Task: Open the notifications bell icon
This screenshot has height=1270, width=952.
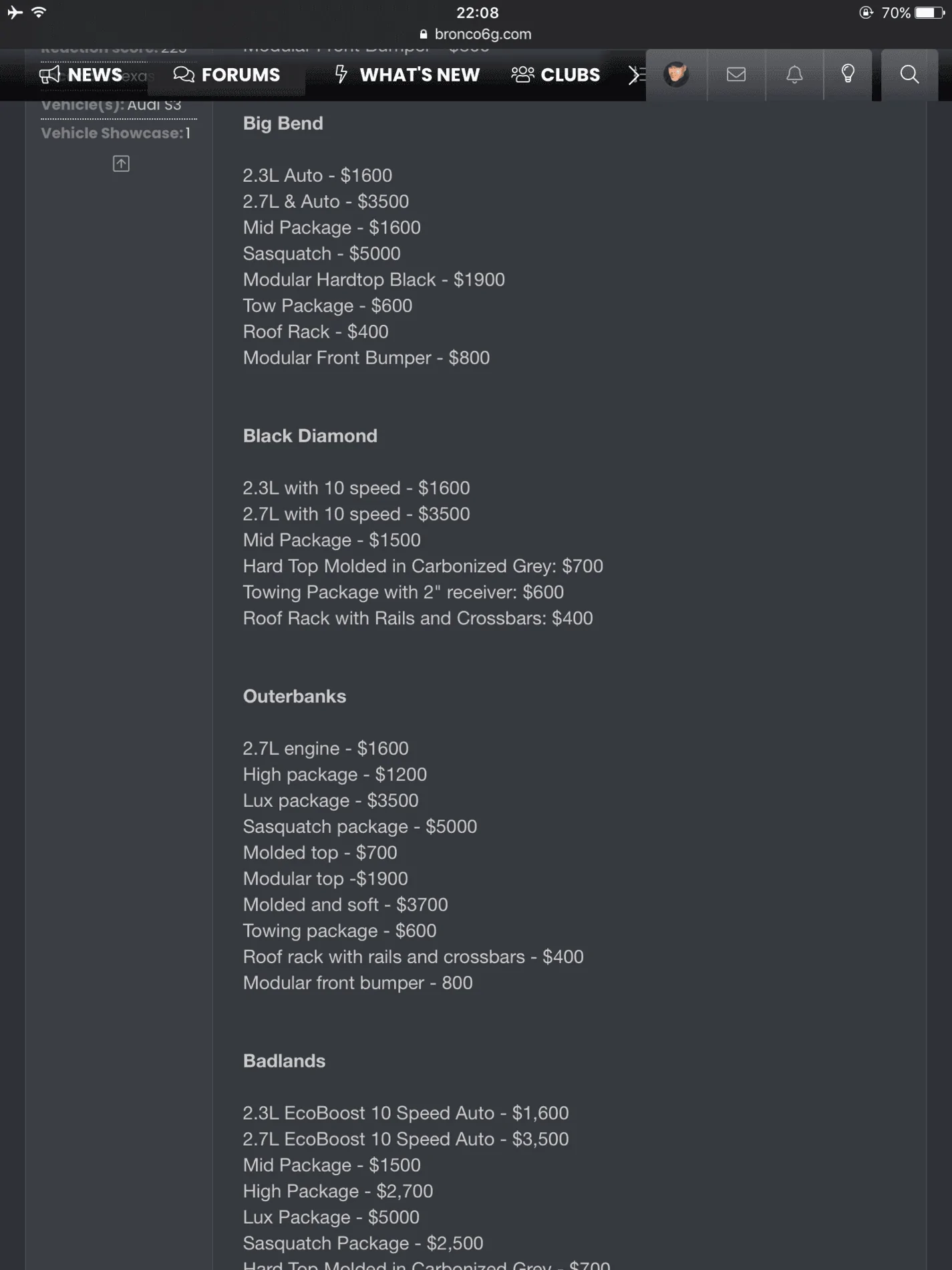Action: pos(794,74)
